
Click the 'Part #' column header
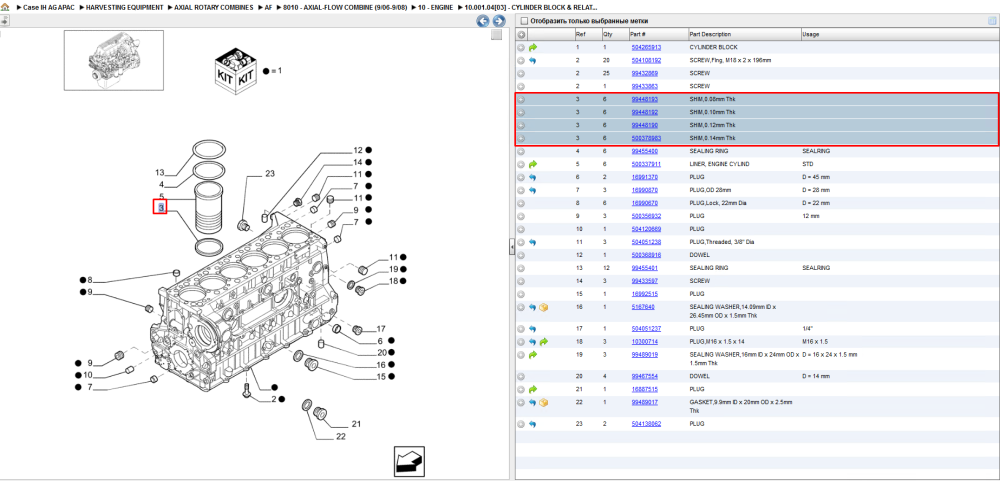tap(638, 34)
